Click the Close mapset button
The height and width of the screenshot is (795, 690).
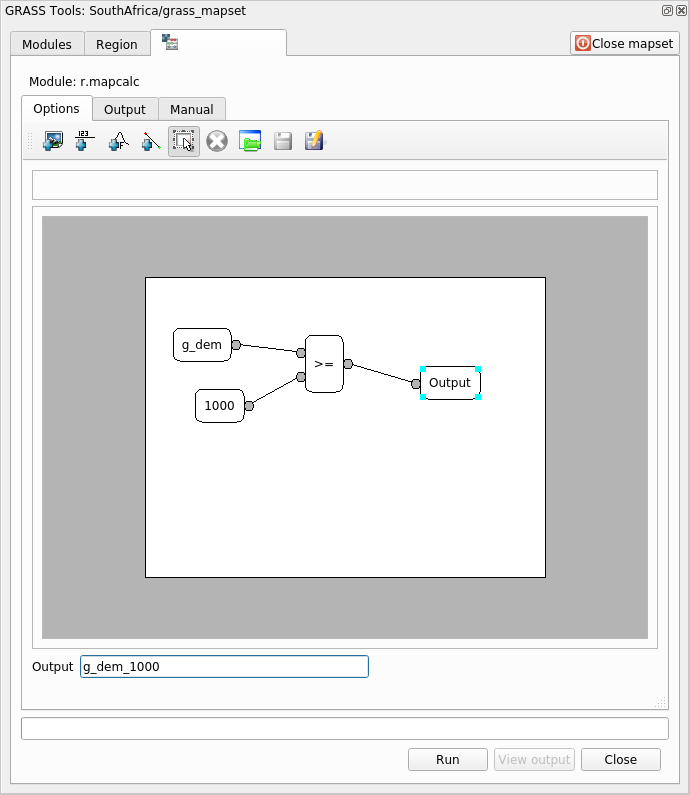point(625,44)
